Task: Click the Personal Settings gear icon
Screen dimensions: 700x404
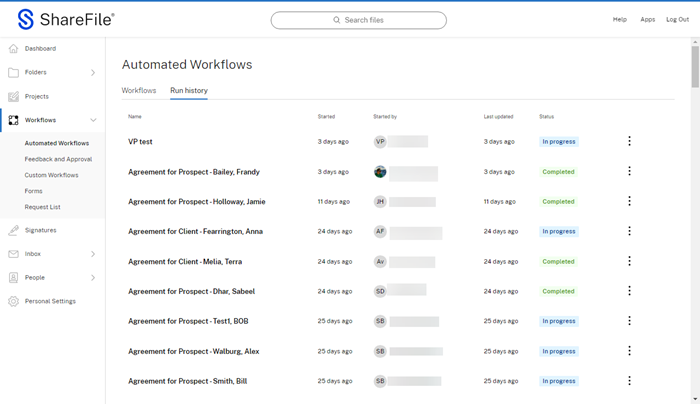Action: coord(13,301)
